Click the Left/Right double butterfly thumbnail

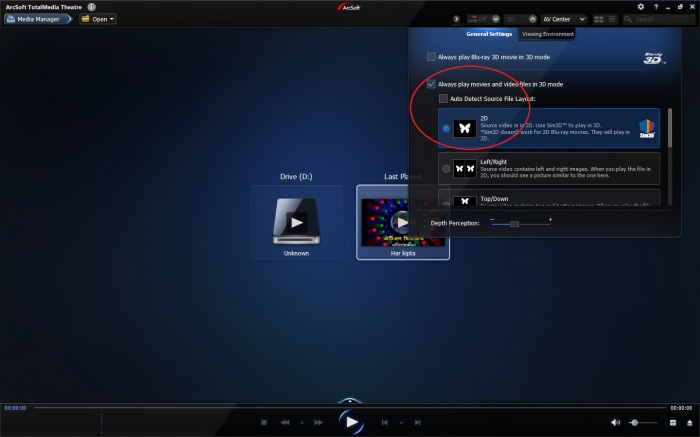(x=465, y=169)
